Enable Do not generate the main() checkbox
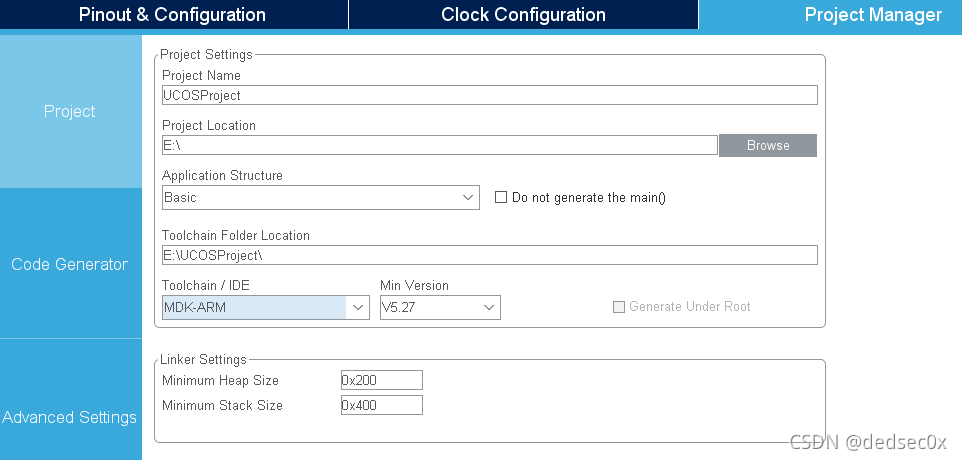This screenshot has height=460, width=962. point(501,197)
